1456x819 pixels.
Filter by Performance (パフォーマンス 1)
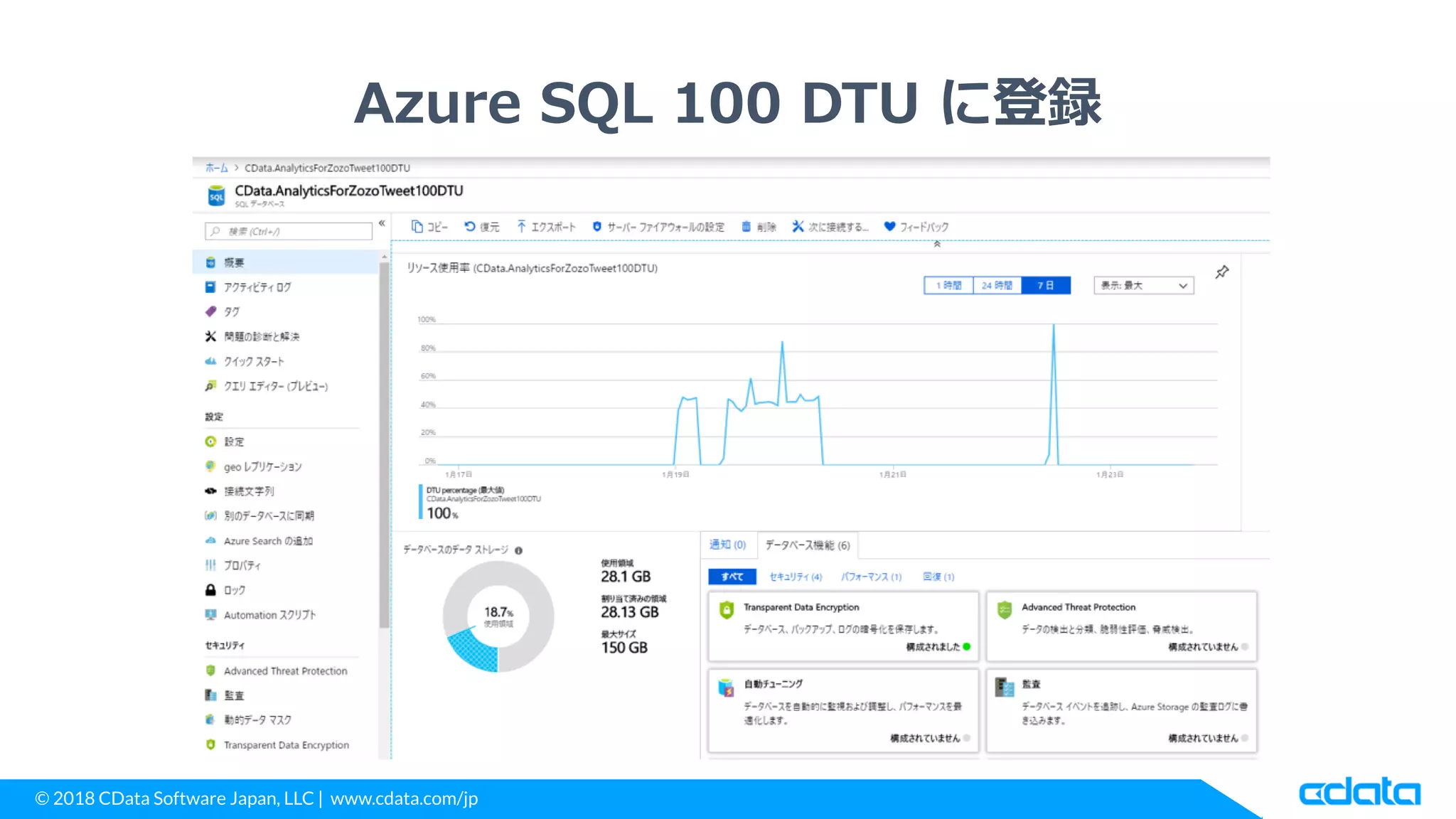click(871, 577)
